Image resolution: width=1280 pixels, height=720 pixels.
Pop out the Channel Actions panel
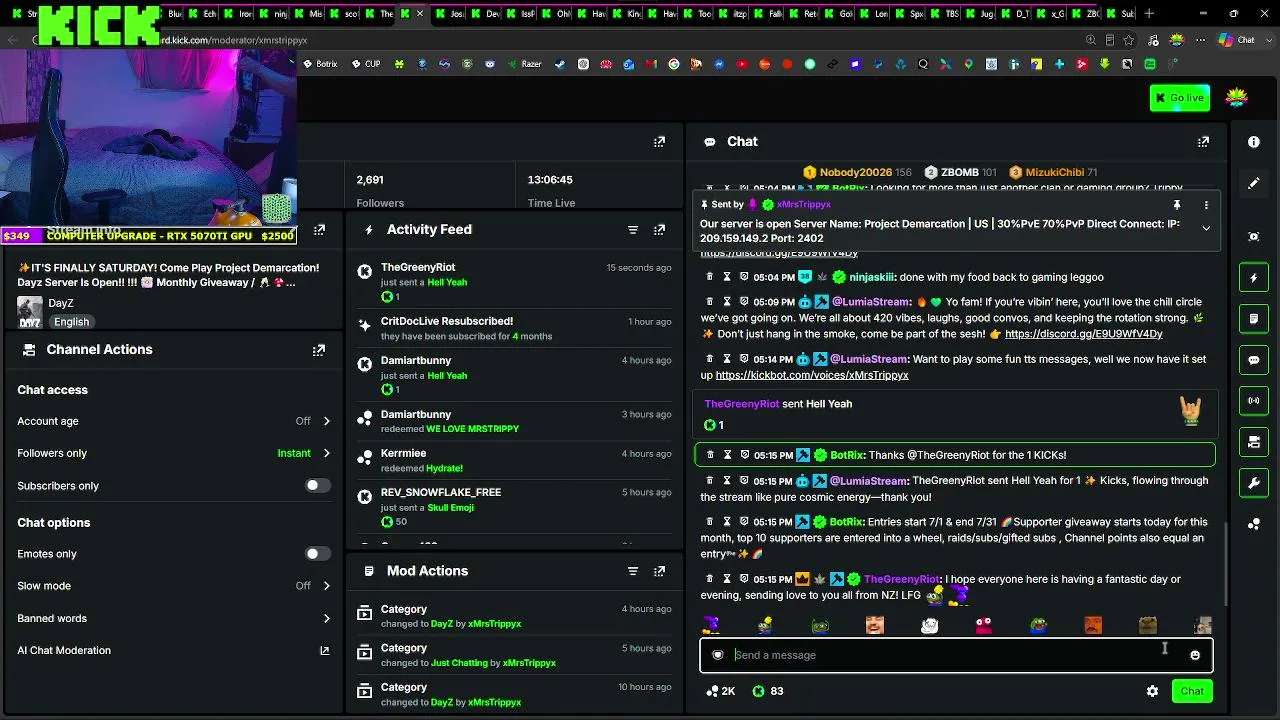pyautogui.click(x=319, y=350)
